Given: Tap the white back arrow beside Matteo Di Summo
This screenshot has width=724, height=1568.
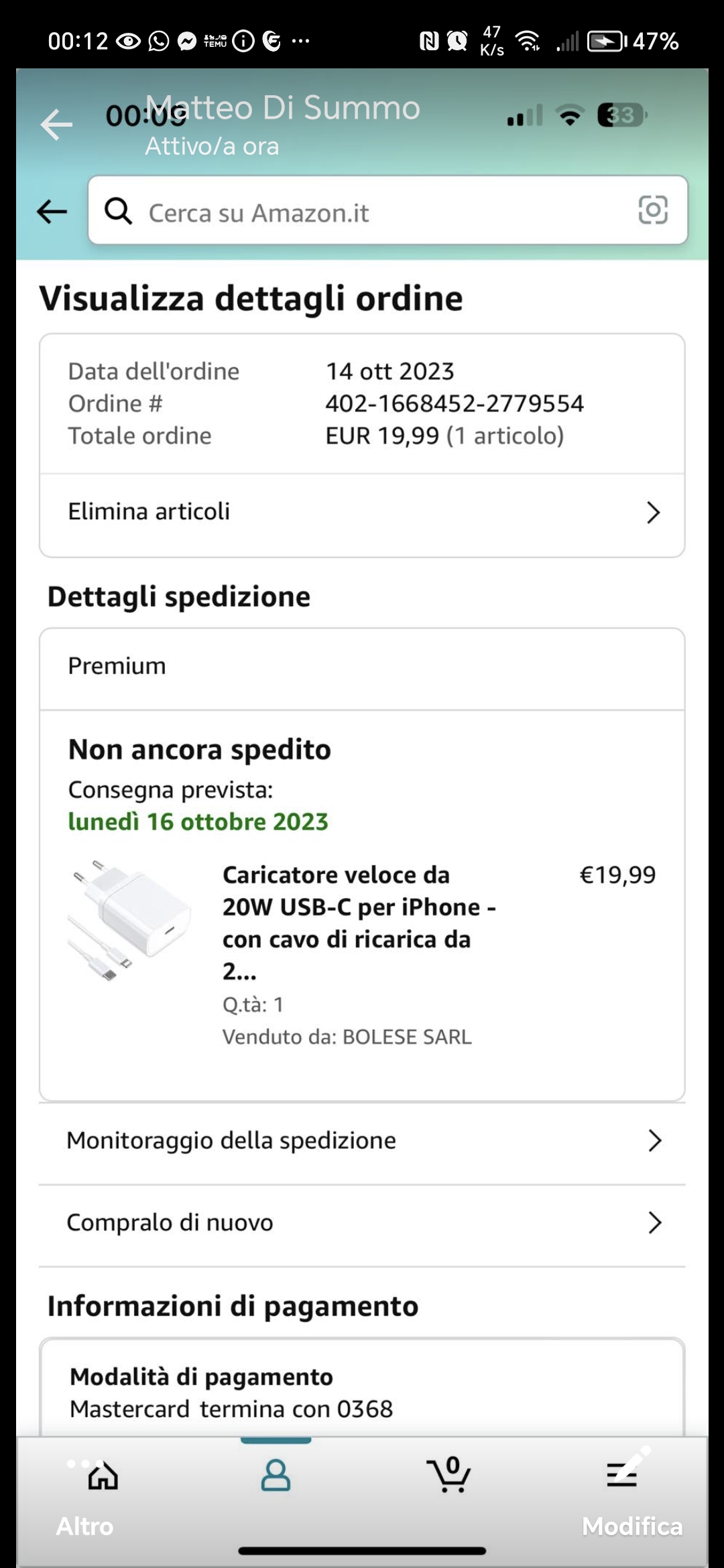Looking at the screenshot, I should click(56, 125).
